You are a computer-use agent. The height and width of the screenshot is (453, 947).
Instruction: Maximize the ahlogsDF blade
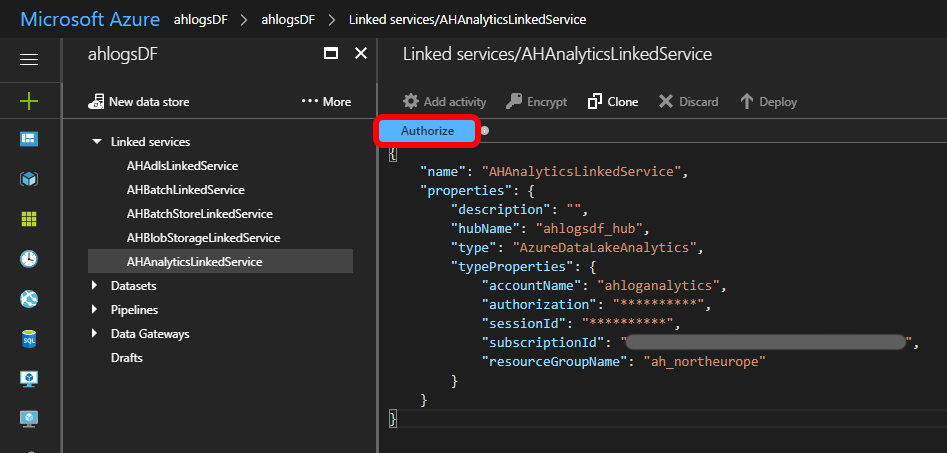point(330,53)
